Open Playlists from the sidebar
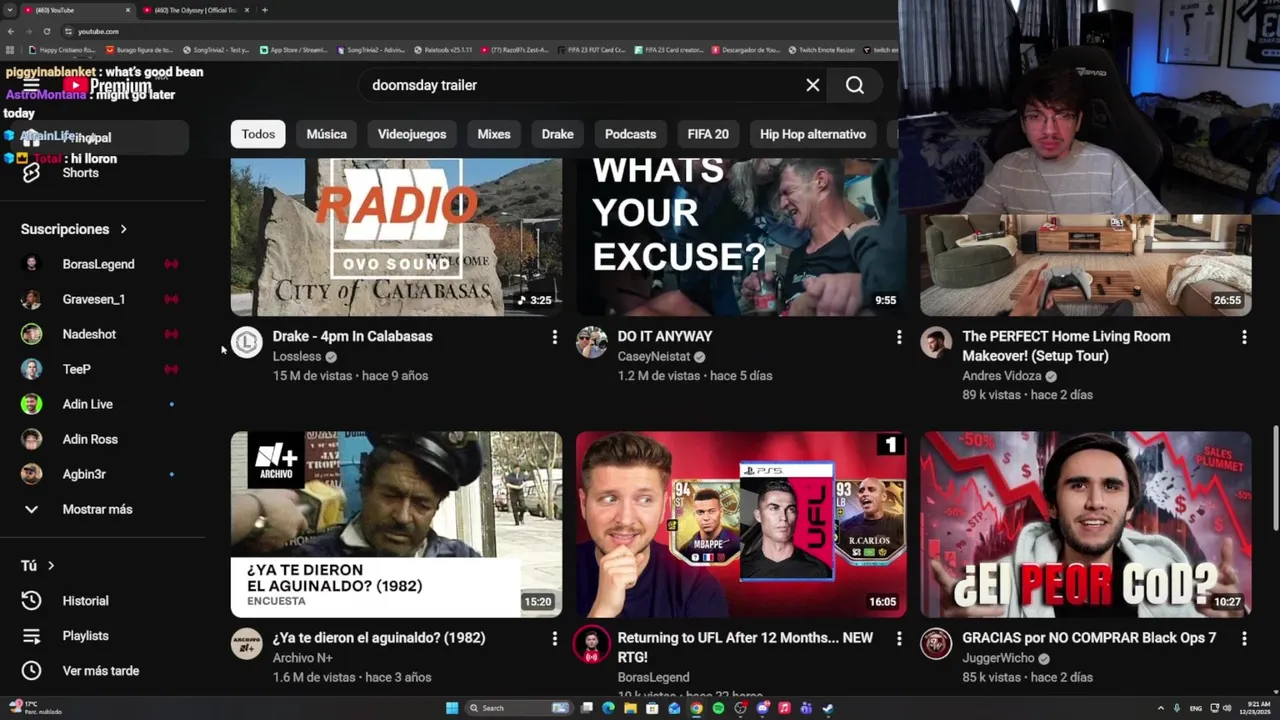Viewport: 1280px width, 720px height. [102, 636]
